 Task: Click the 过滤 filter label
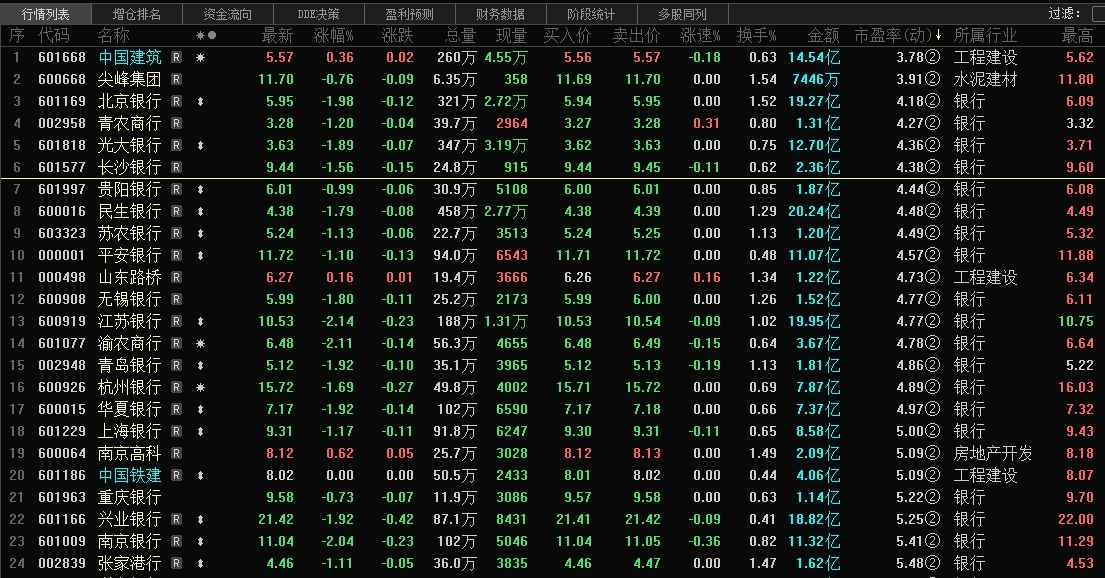(1064, 13)
